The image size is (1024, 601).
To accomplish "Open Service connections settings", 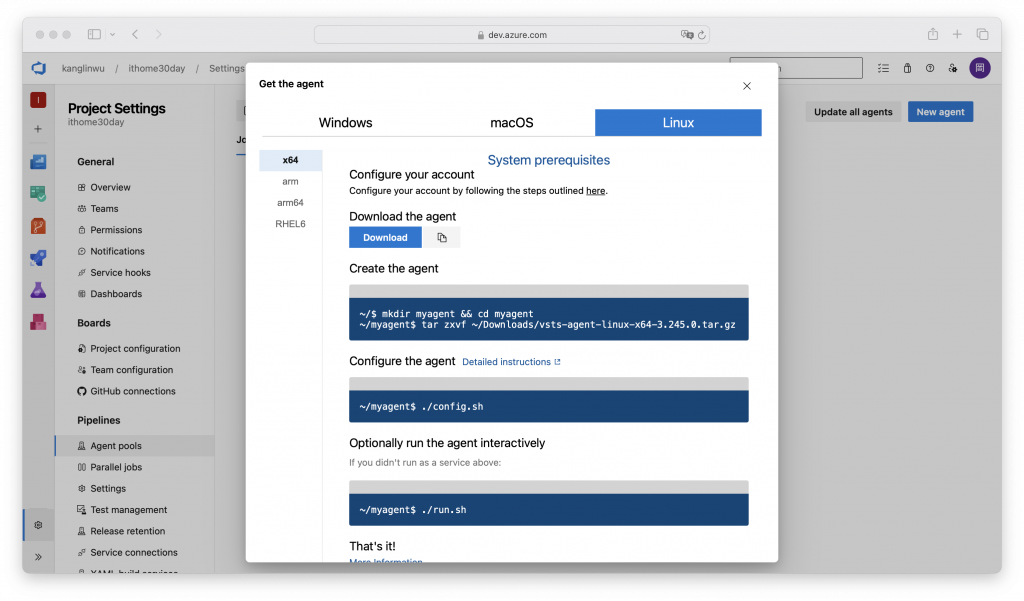I will (135, 553).
